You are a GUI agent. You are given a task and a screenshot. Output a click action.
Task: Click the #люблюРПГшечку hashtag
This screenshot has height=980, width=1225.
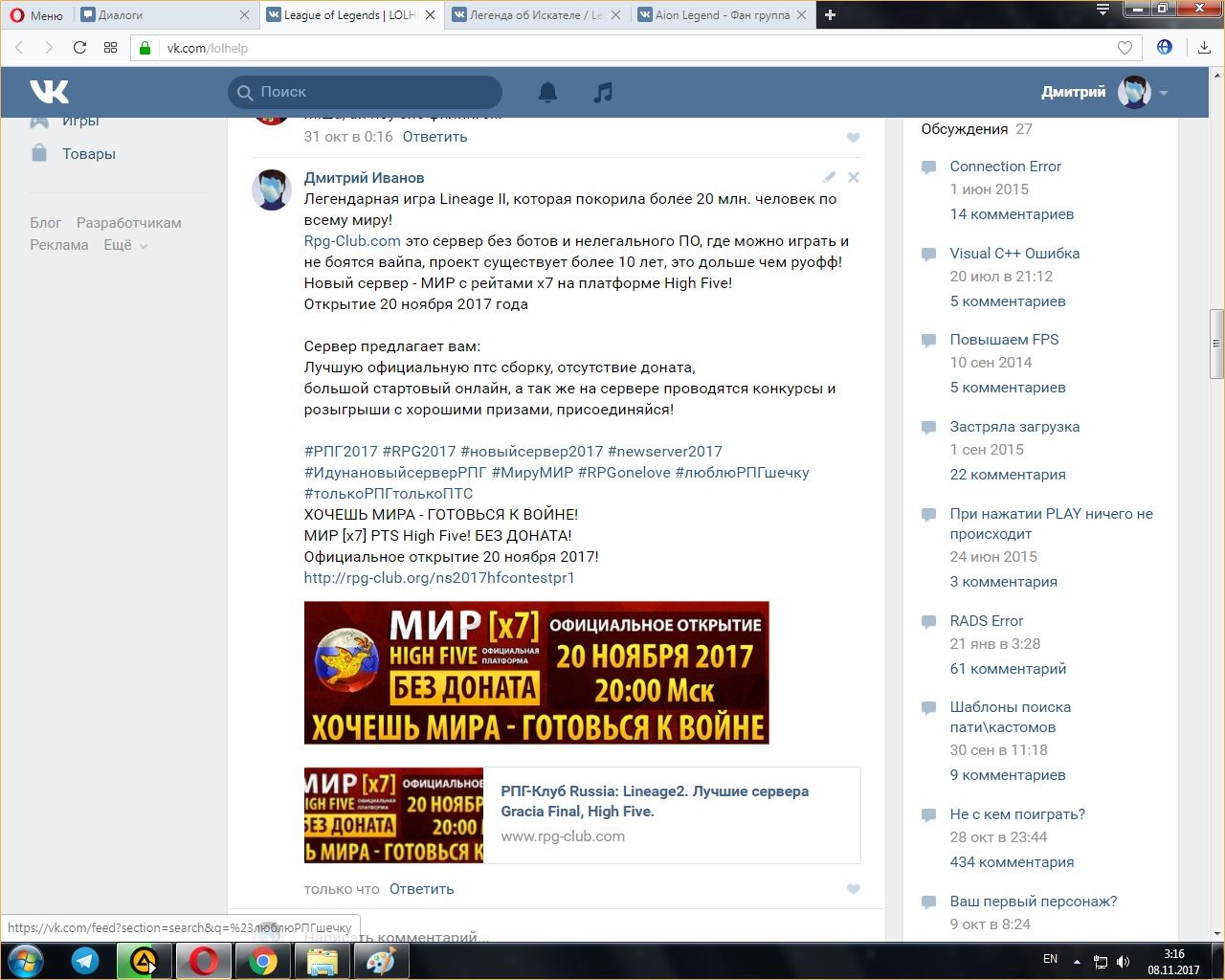(742, 473)
